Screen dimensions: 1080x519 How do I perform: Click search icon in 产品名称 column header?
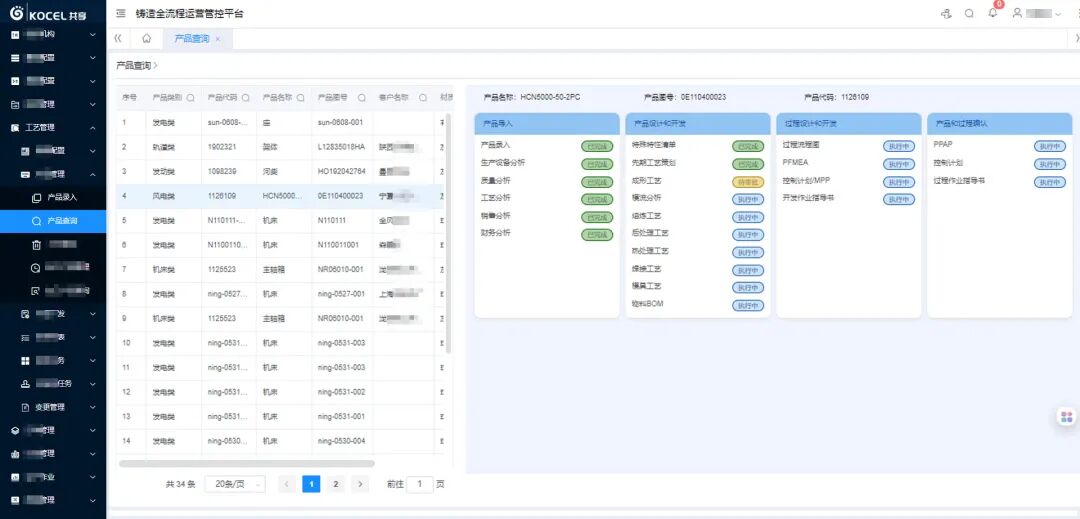[x=300, y=98]
